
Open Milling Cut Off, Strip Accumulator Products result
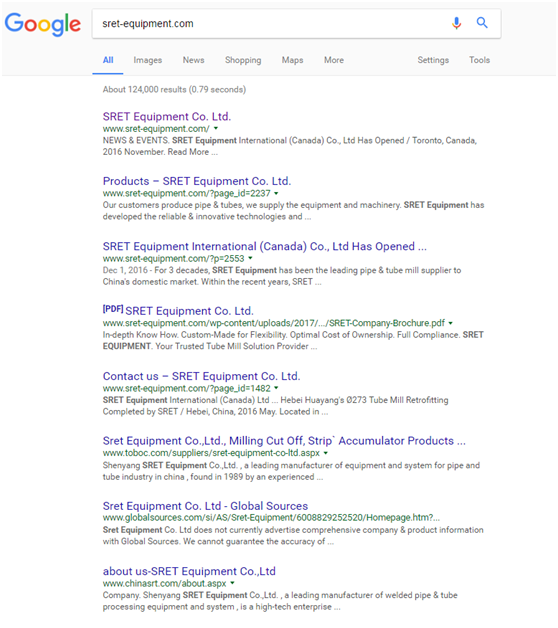[284, 441]
